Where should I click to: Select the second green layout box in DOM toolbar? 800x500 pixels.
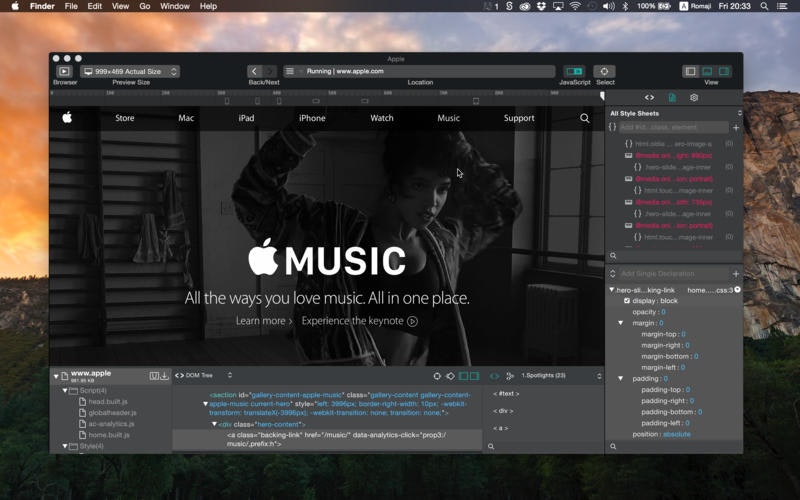tap(474, 376)
